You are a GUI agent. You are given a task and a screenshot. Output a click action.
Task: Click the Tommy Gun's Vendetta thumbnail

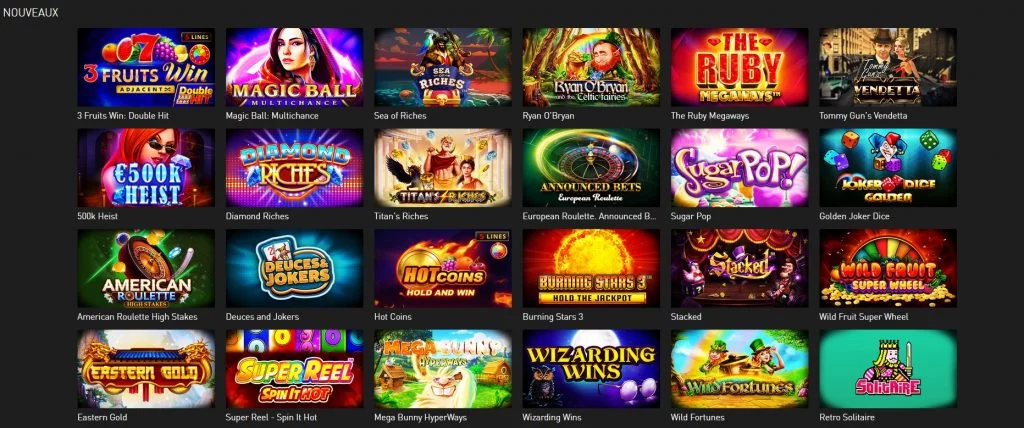tap(888, 67)
